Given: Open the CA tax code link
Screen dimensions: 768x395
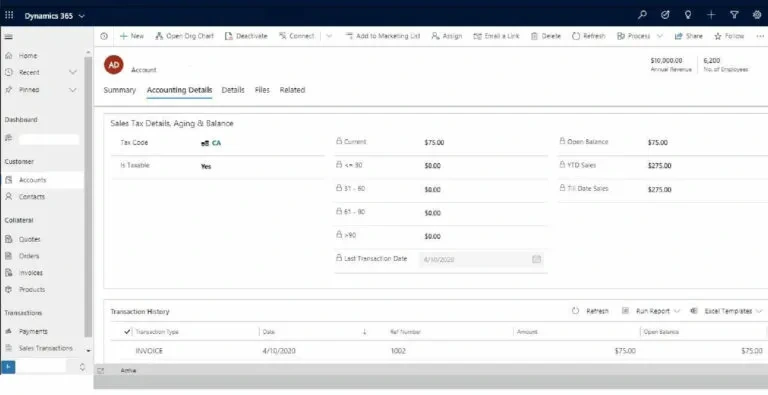Looking at the screenshot, I should [216, 143].
